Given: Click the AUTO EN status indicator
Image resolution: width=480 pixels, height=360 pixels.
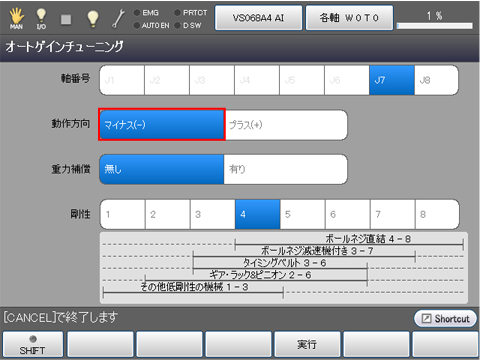Looking at the screenshot, I should (151, 25).
